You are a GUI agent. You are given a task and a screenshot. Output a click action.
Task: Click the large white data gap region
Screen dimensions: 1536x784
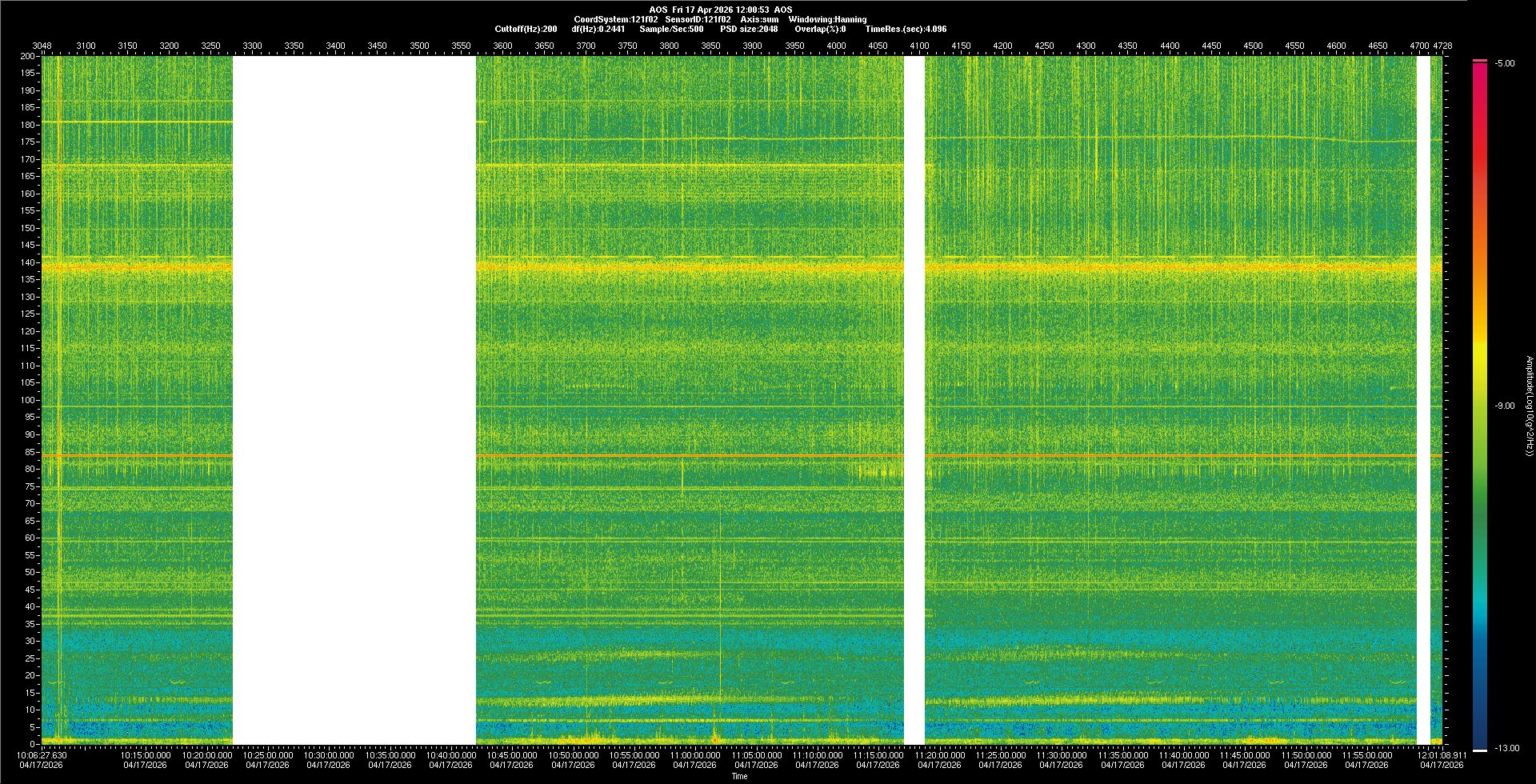pyautogui.click(x=354, y=400)
